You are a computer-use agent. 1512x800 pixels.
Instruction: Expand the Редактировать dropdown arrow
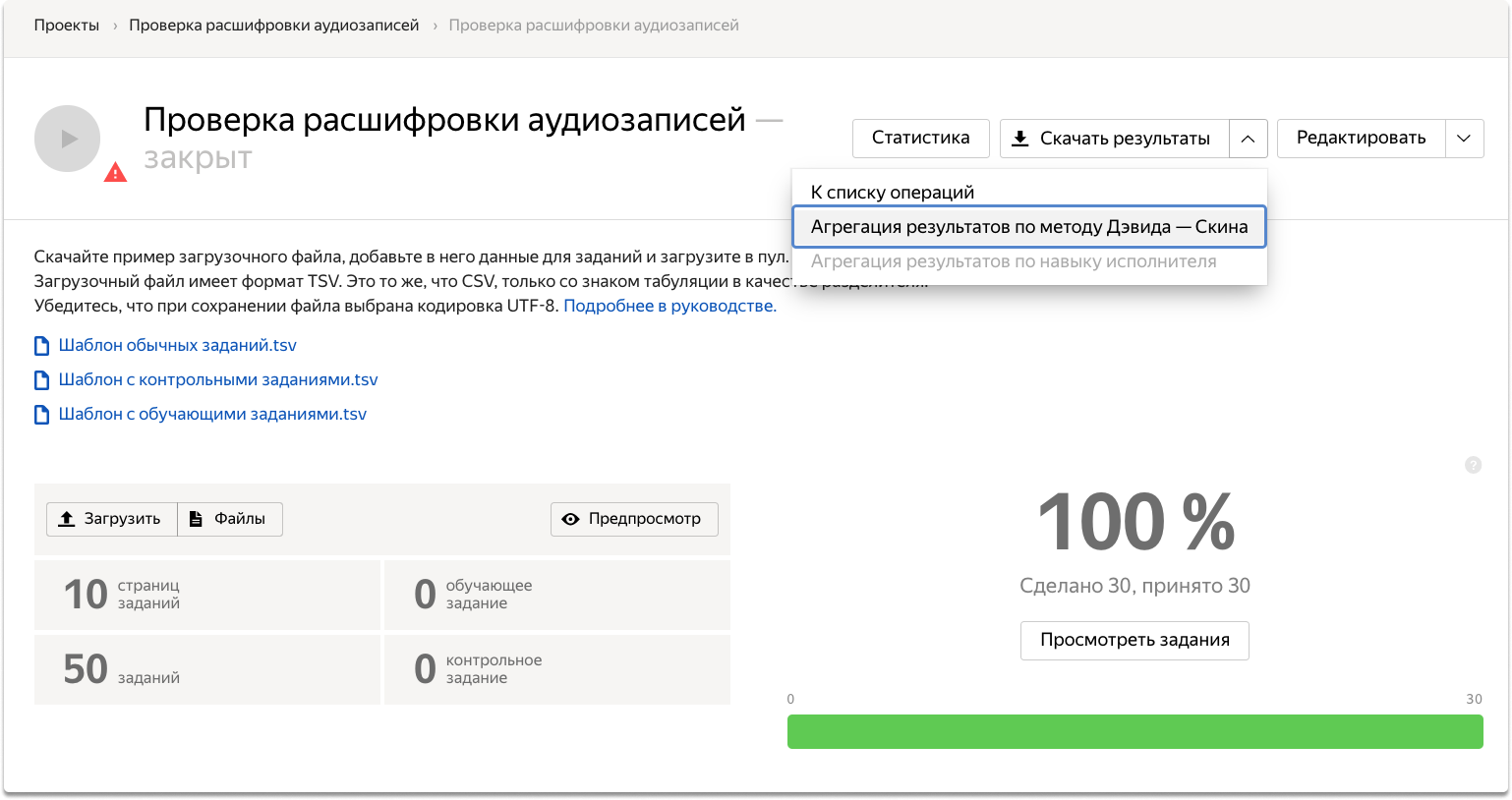[1464, 139]
